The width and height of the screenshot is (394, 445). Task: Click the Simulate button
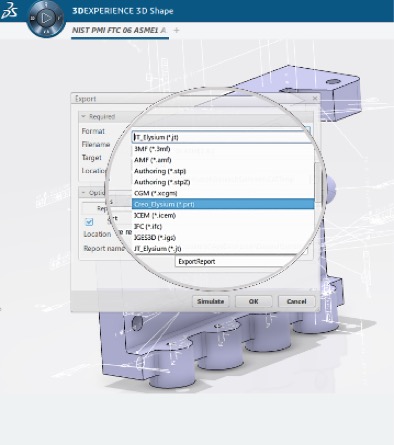point(210,301)
